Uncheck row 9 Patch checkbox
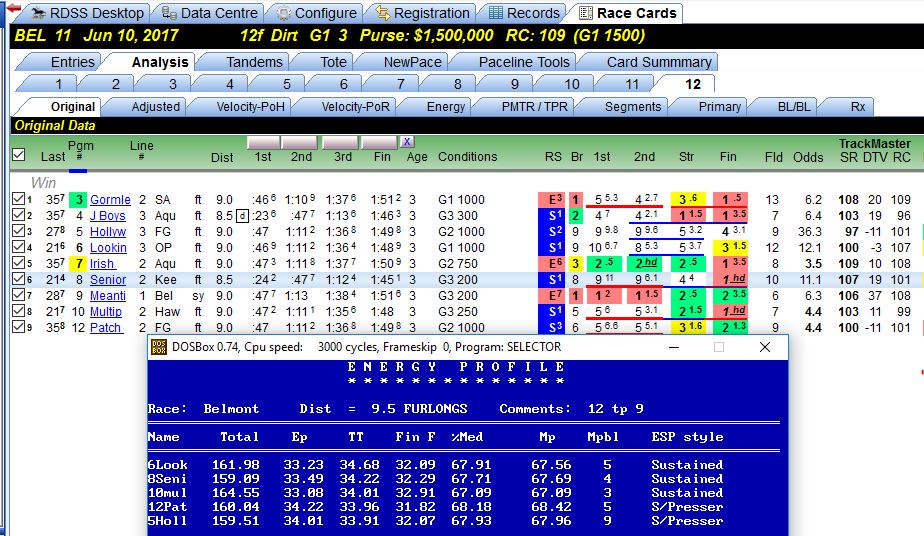Image resolution: width=924 pixels, height=536 pixels. coord(18,326)
